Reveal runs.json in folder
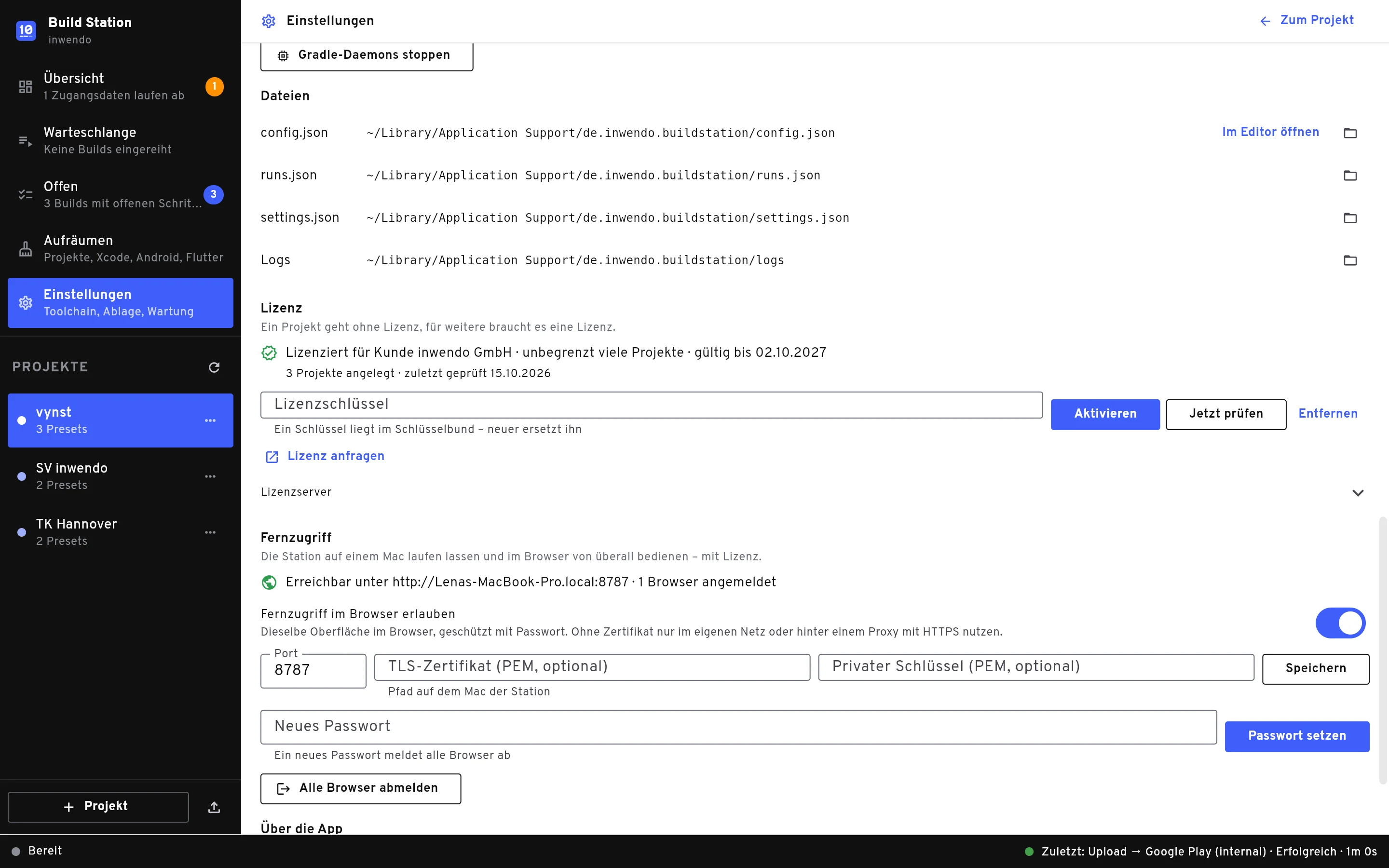This screenshot has width=1389, height=868. pos(1350,176)
